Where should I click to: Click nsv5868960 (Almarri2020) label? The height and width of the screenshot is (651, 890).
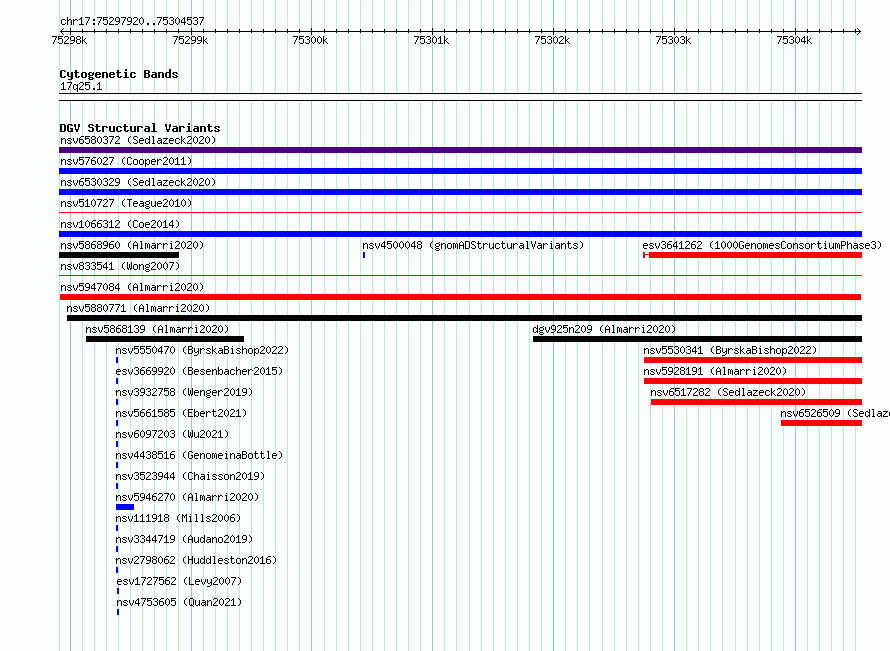coord(132,245)
